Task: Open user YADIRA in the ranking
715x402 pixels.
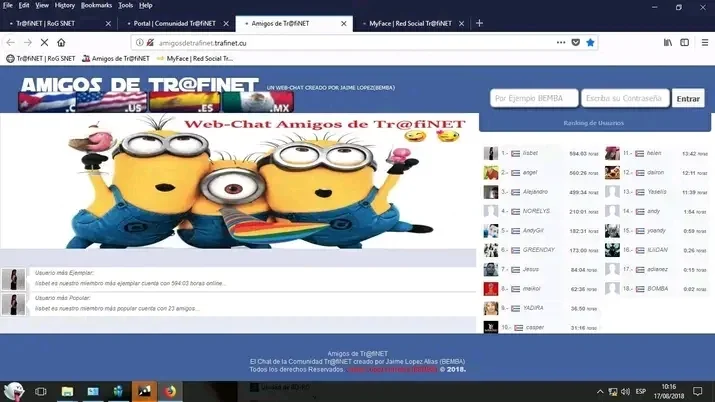Action: click(533, 308)
